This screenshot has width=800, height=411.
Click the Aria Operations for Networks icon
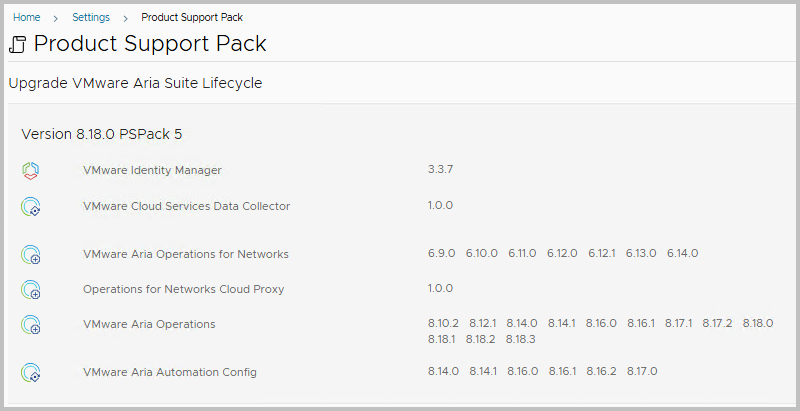[31, 254]
